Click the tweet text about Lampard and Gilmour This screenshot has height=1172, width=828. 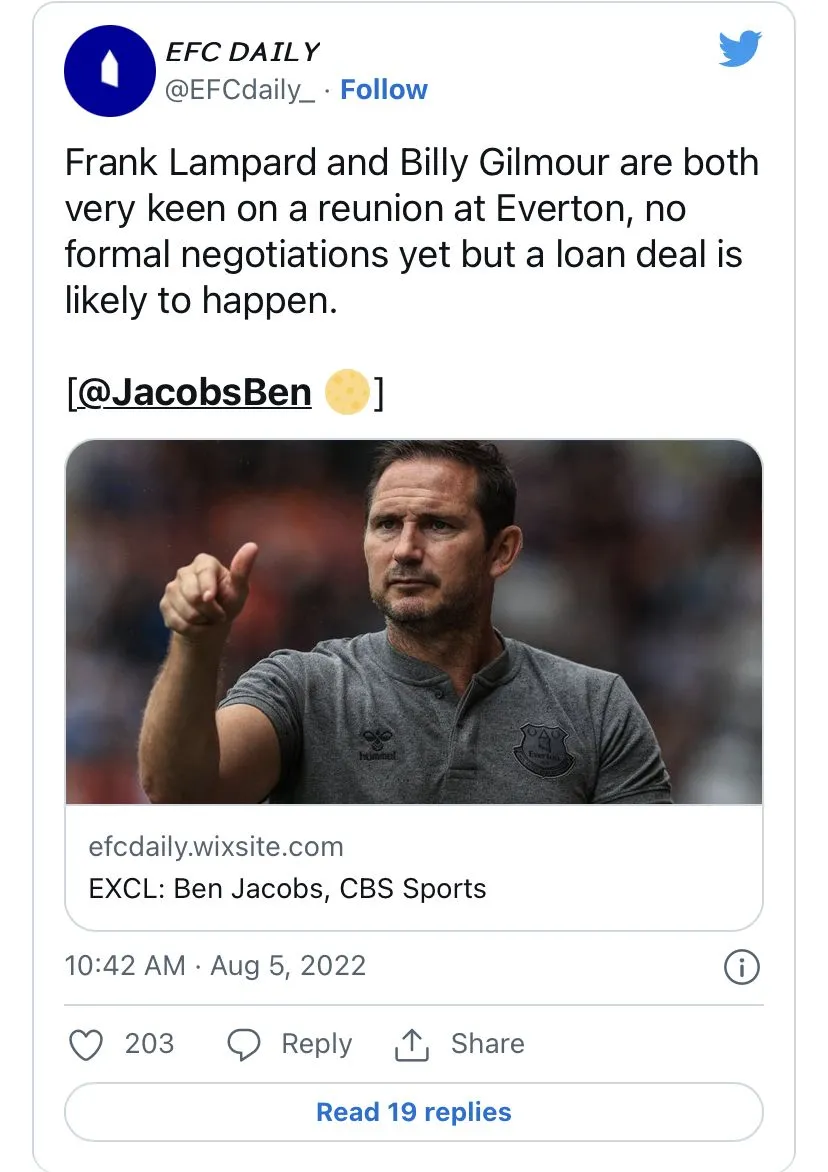click(412, 231)
